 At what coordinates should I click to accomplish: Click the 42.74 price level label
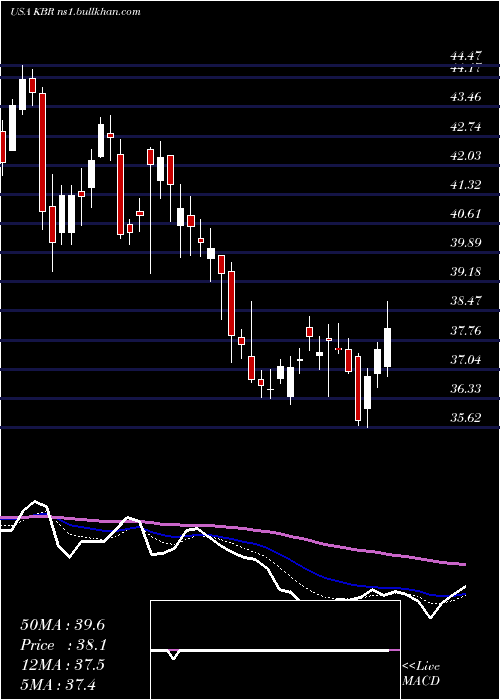click(466, 126)
